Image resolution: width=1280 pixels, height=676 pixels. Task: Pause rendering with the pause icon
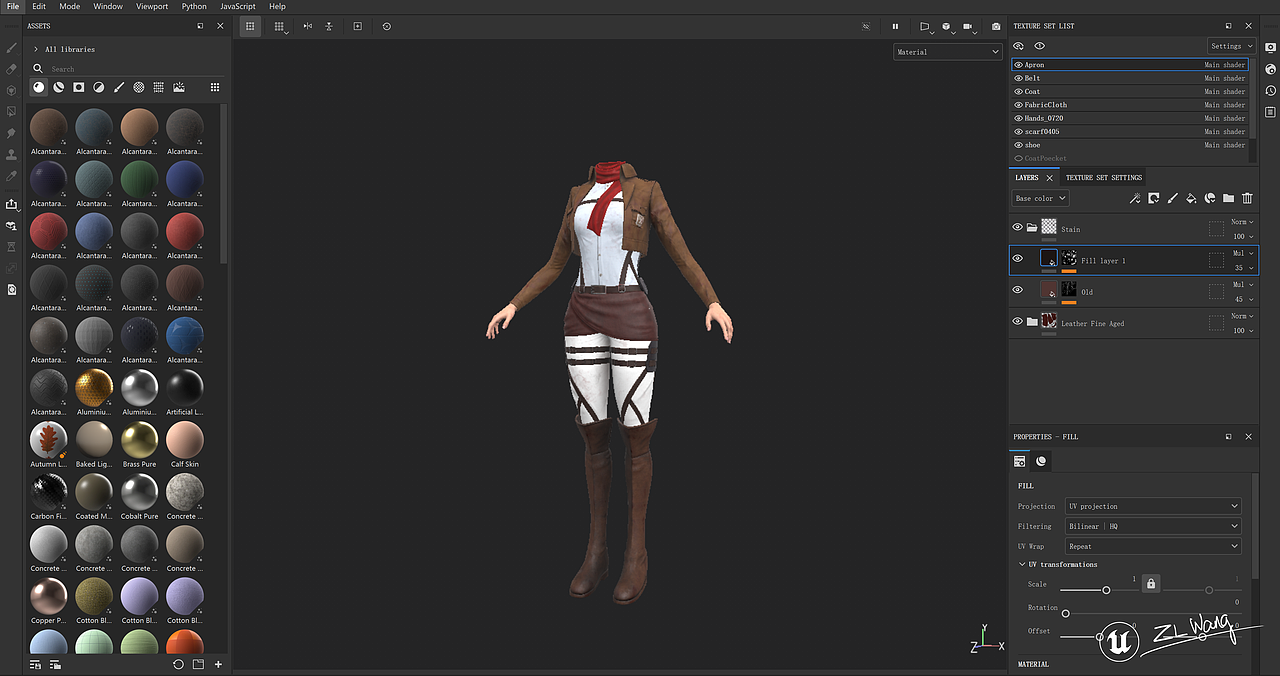click(895, 26)
